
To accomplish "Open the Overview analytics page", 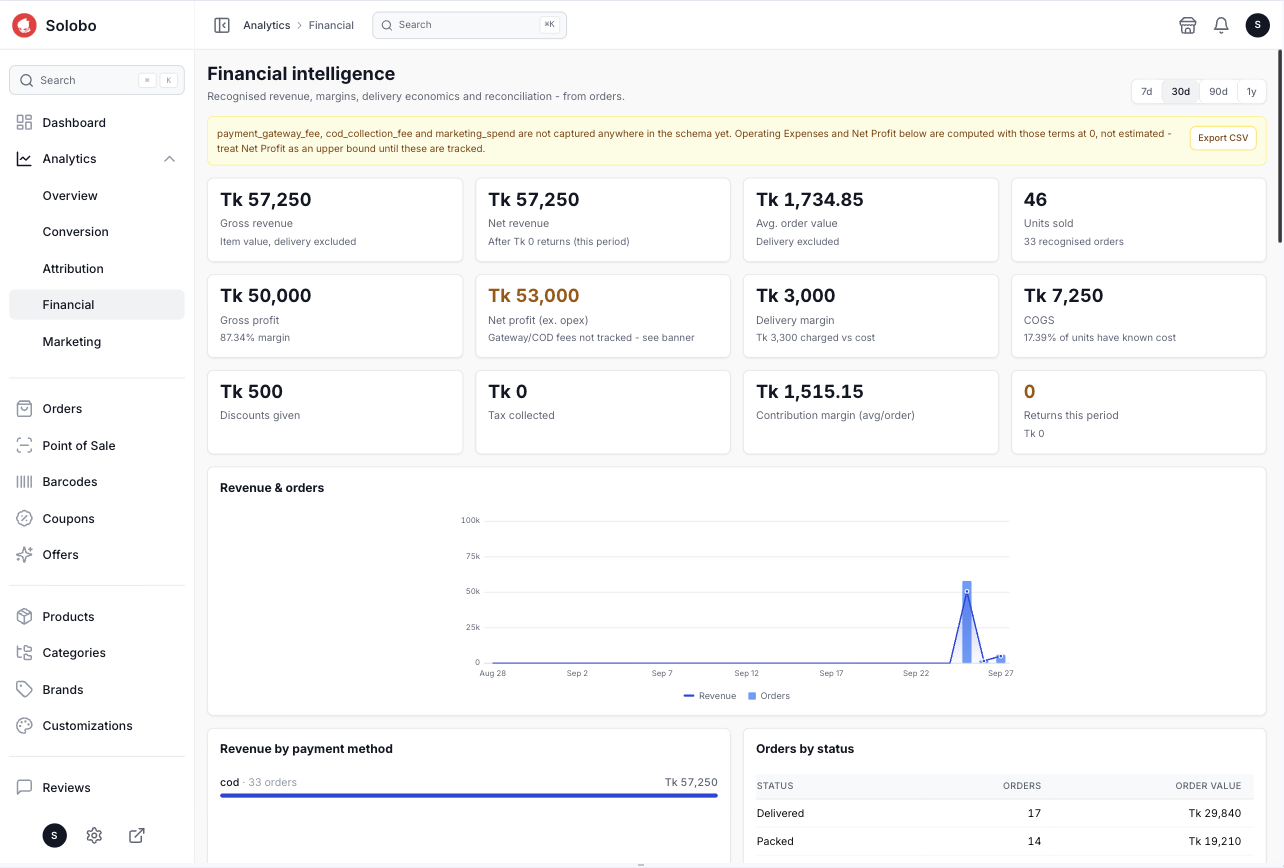I will [97, 196].
